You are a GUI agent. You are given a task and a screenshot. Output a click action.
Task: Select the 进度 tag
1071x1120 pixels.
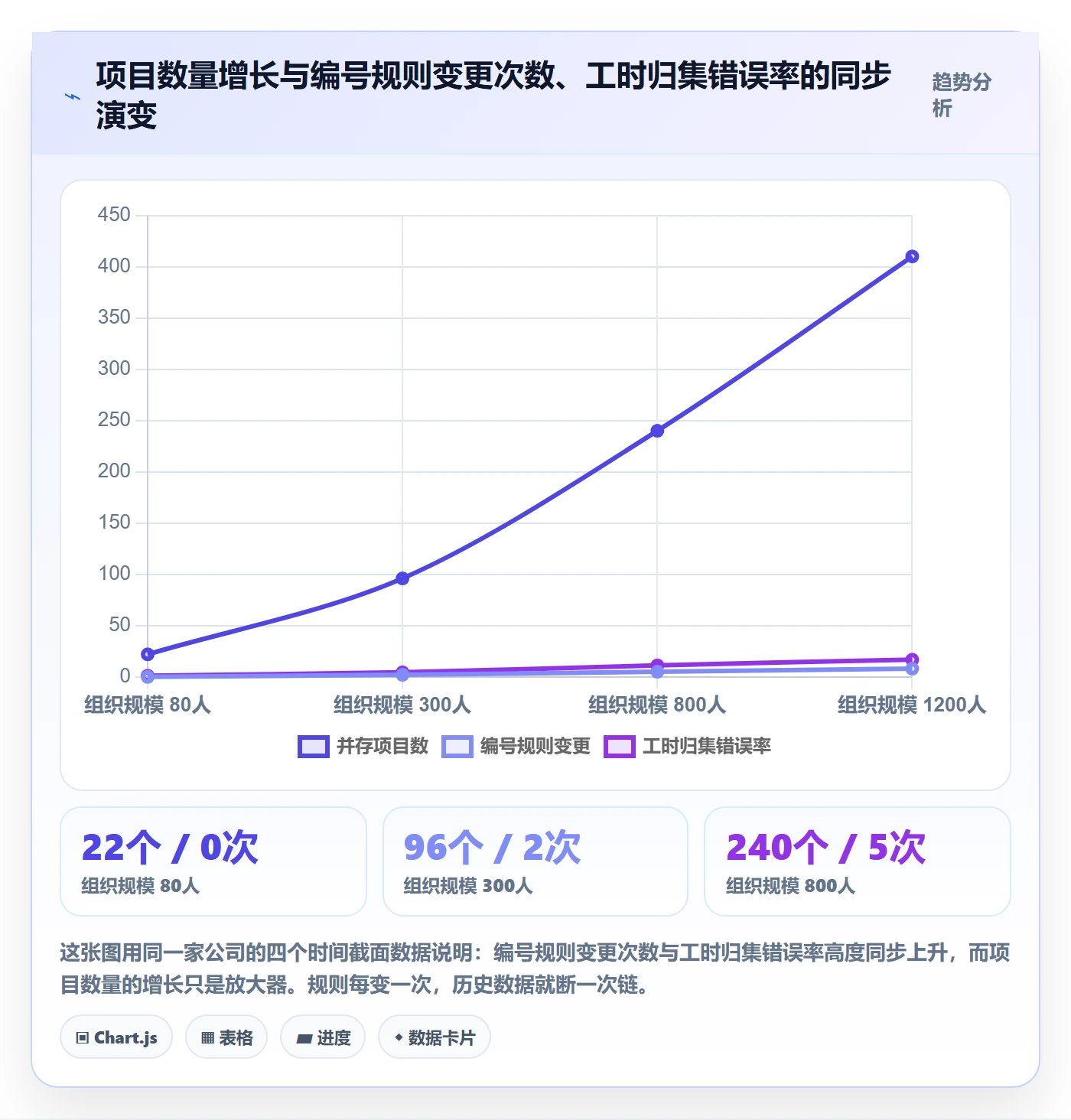[323, 1037]
